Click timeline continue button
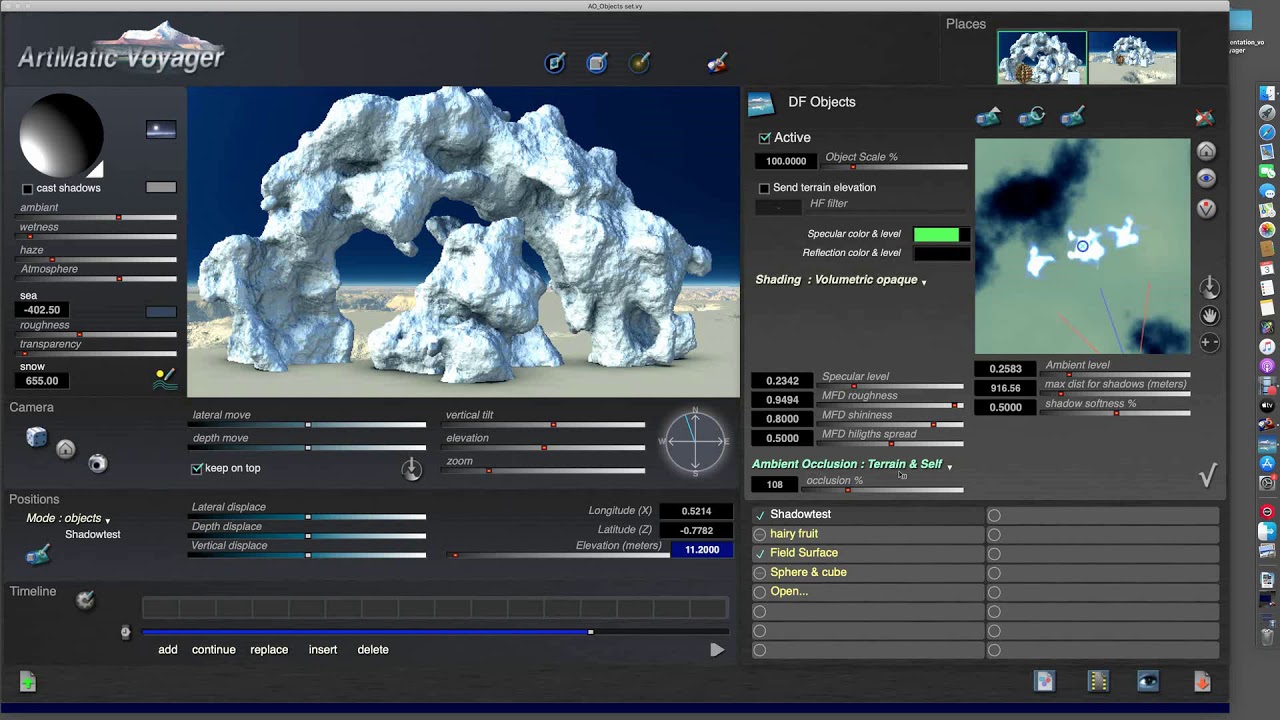The height and width of the screenshot is (720, 1280). coord(214,650)
